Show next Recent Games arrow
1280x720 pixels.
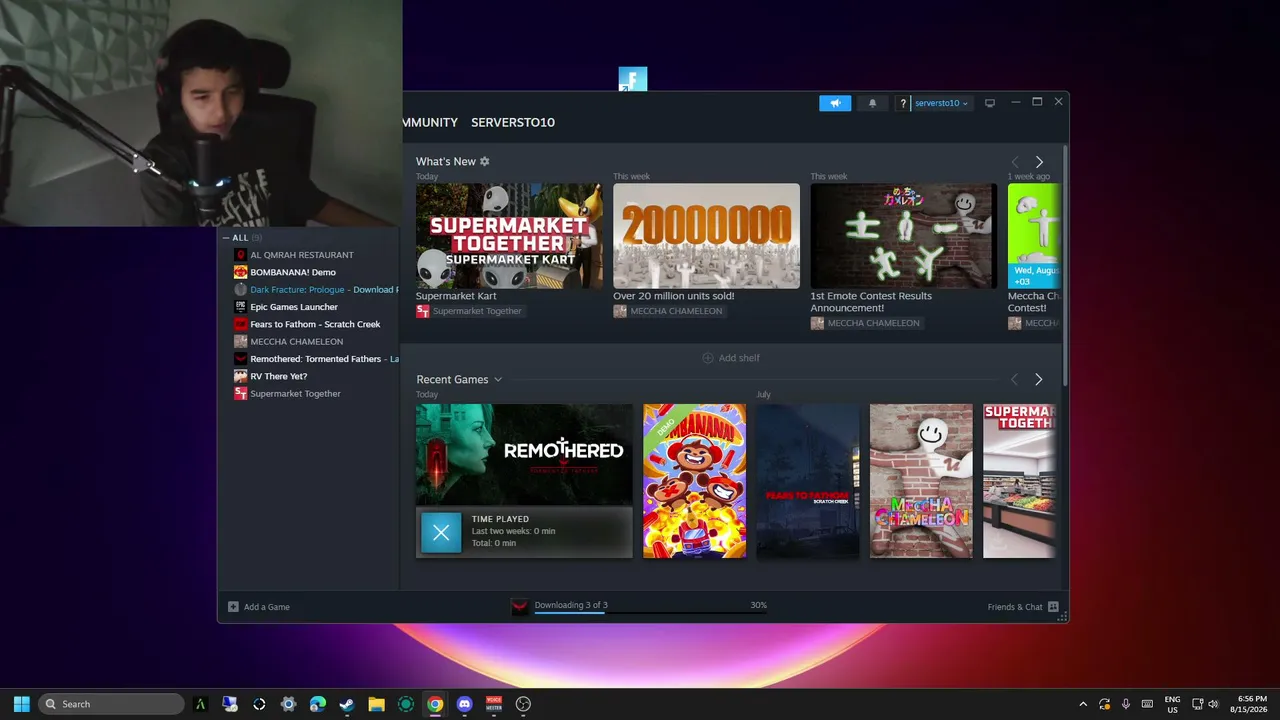[x=1038, y=380]
